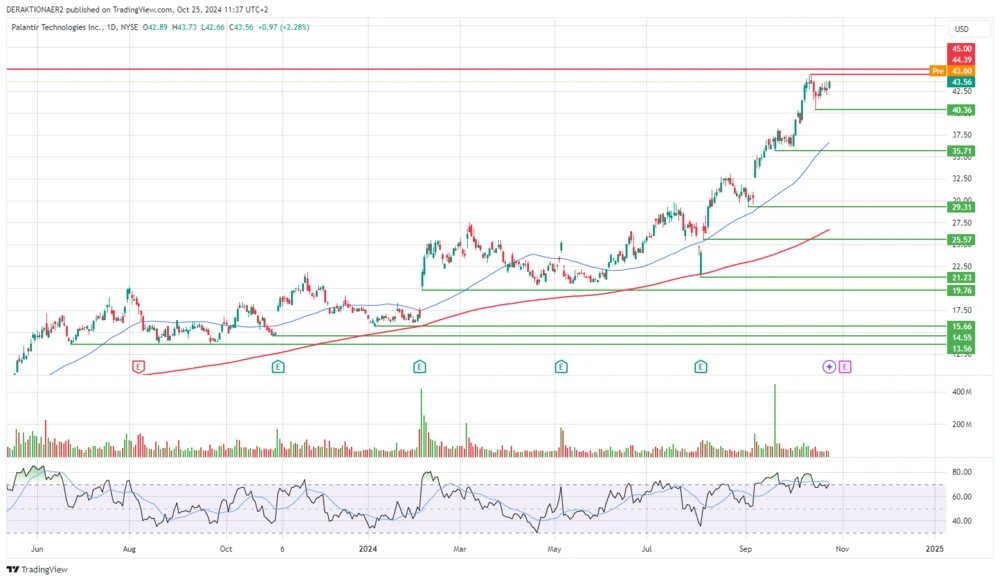The image size is (1000, 581).
Task: Click the earnings E icon below August
Action: [x=137, y=366]
